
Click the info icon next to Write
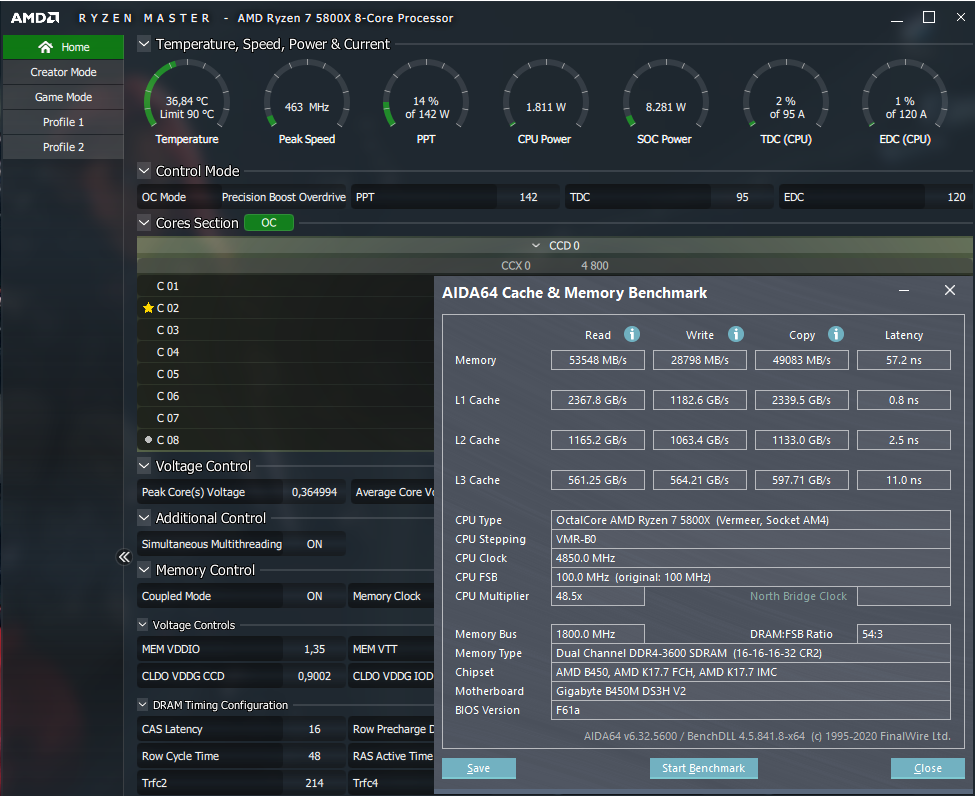click(x=736, y=334)
